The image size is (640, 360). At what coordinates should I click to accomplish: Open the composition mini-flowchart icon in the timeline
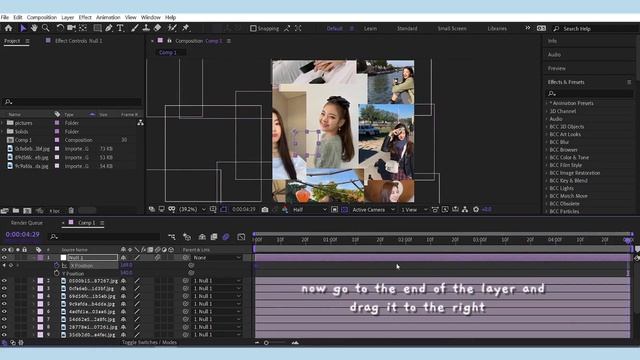[171, 237]
